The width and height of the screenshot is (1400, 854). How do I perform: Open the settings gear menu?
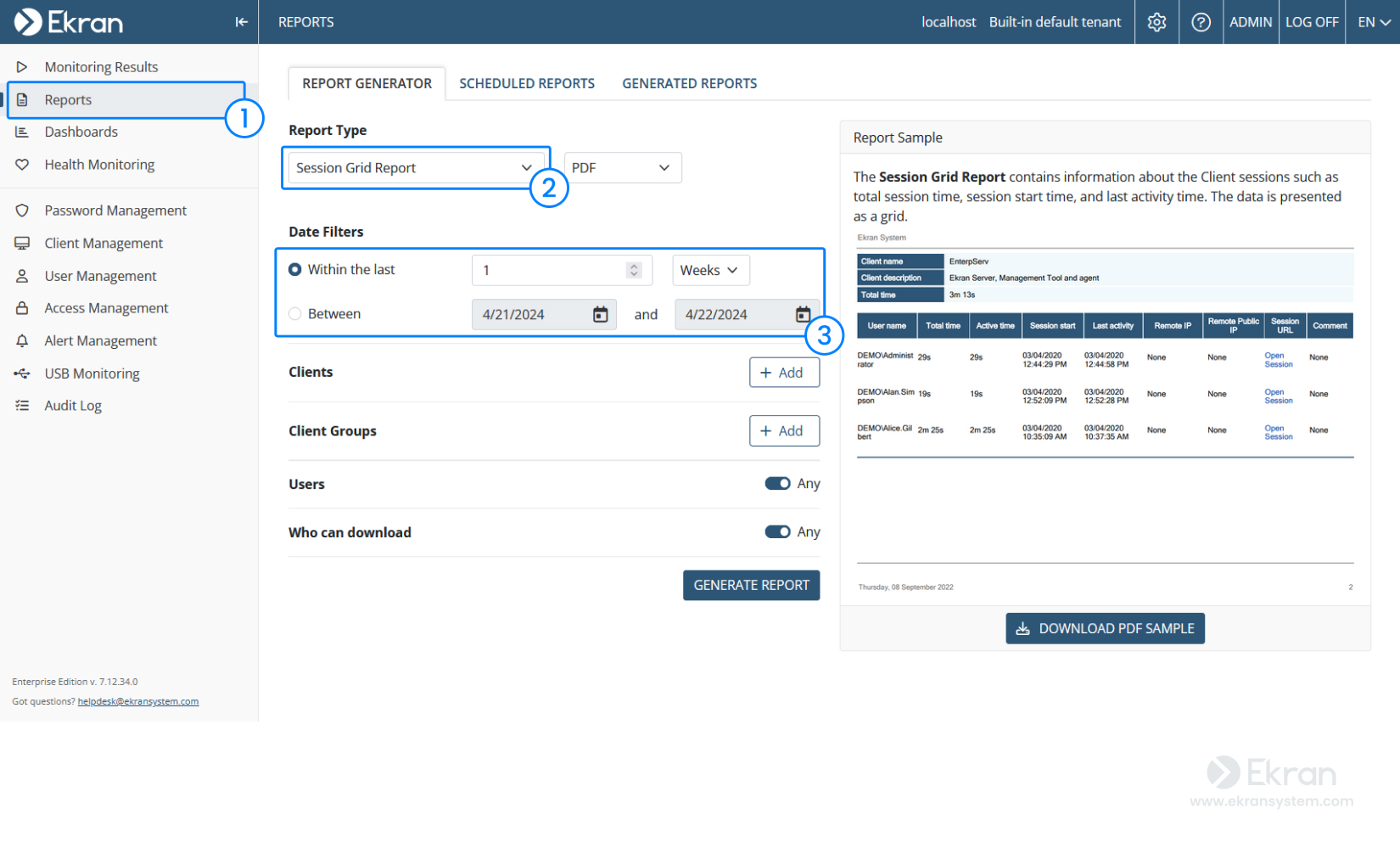(1156, 22)
